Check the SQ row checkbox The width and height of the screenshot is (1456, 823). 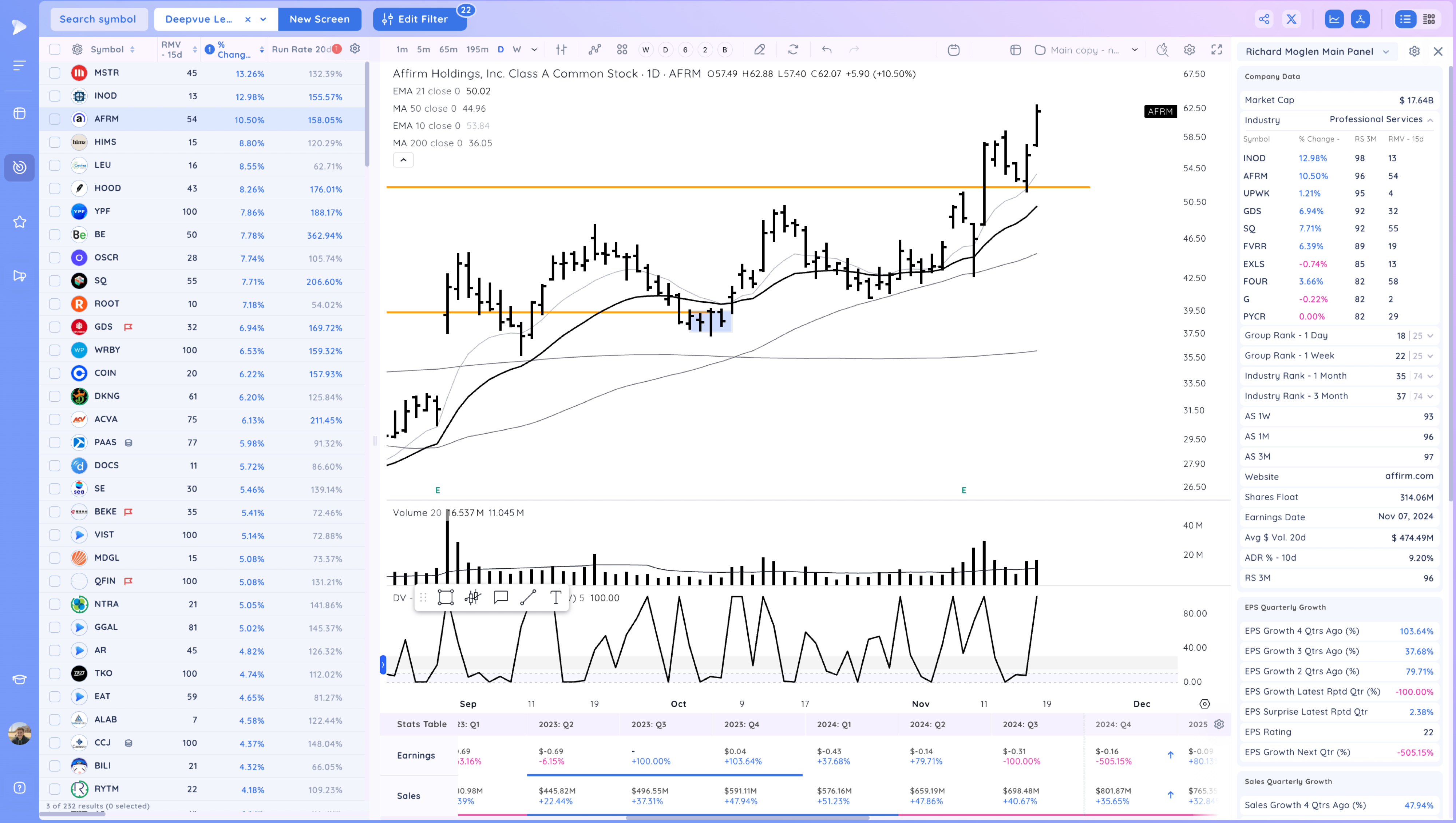54,281
